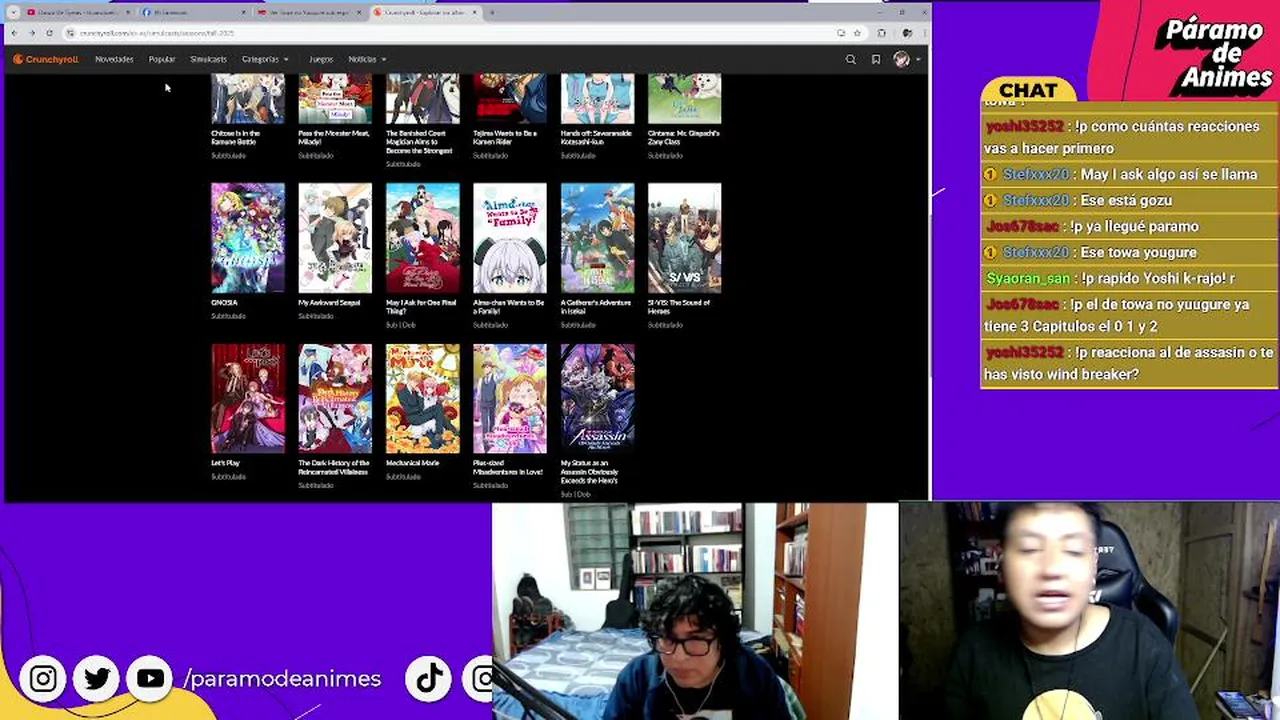Viewport: 1280px width, 720px height.
Task: Bookmark this page with star icon
Action: [857, 33]
